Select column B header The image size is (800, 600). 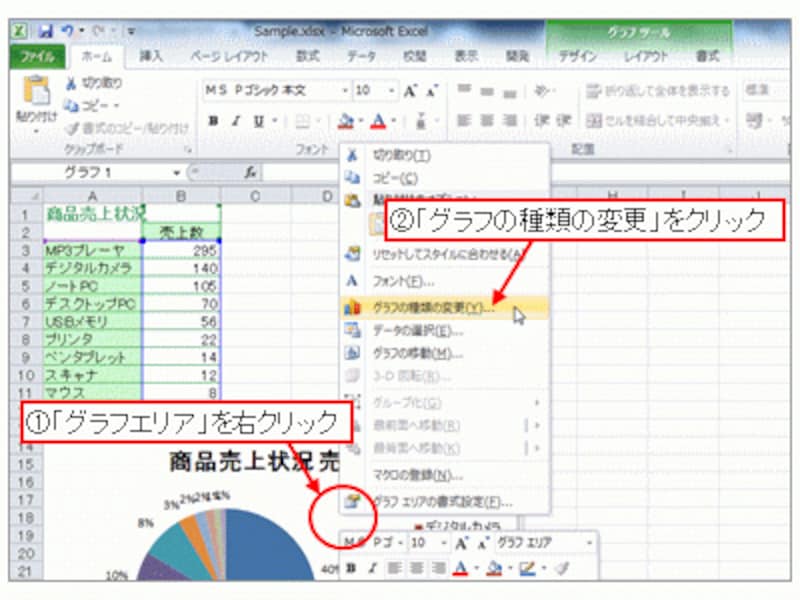point(181,196)
